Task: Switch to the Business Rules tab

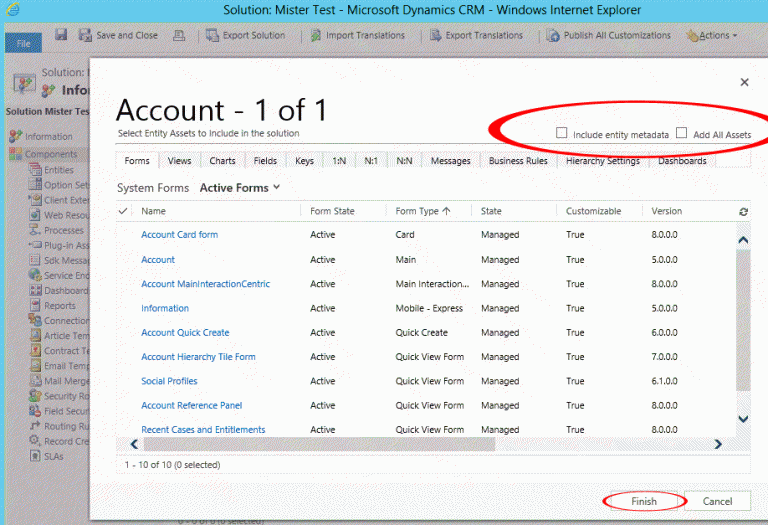Action: [x=518, y=161]
